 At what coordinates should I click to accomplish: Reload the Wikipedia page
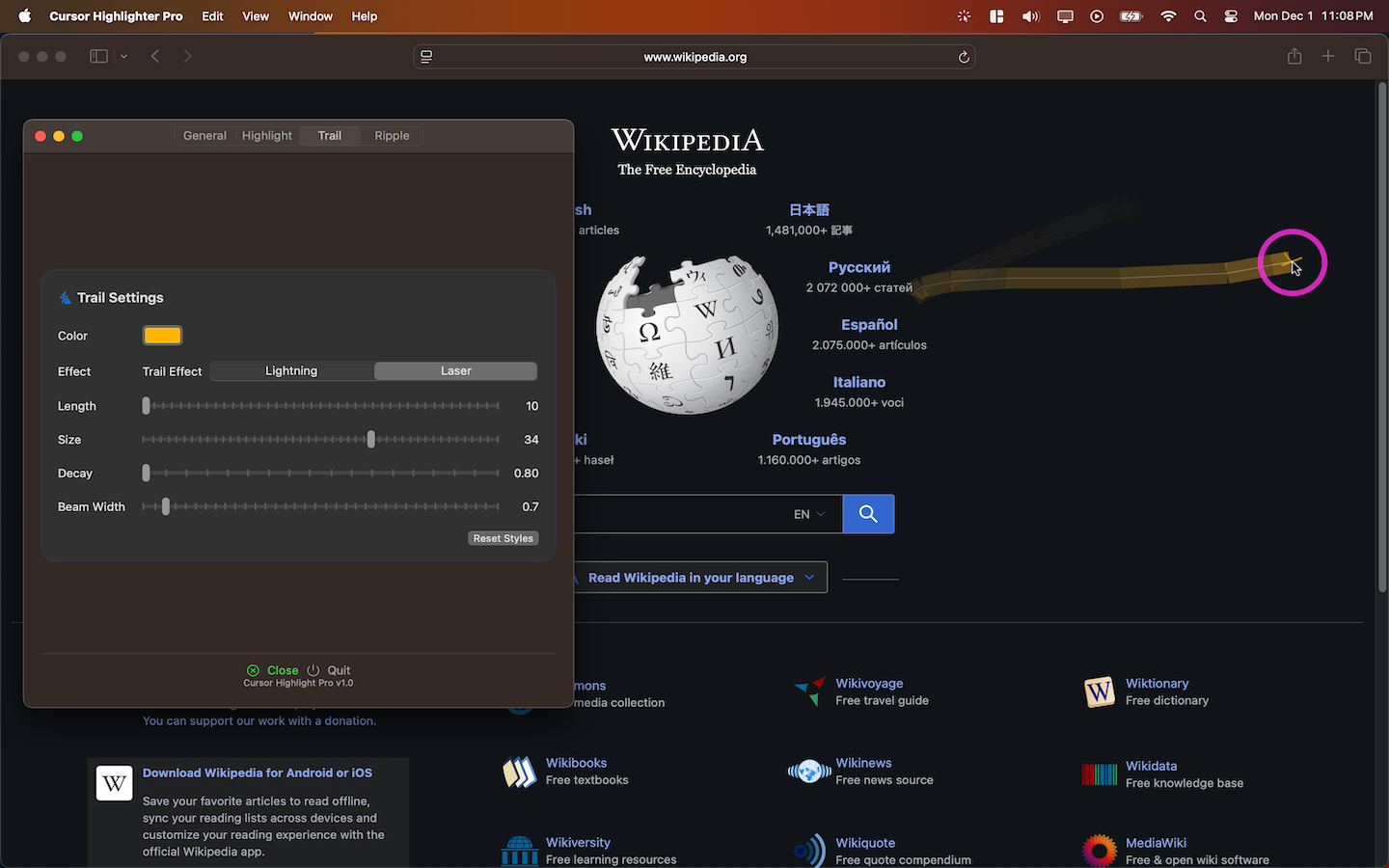(963, 57)
